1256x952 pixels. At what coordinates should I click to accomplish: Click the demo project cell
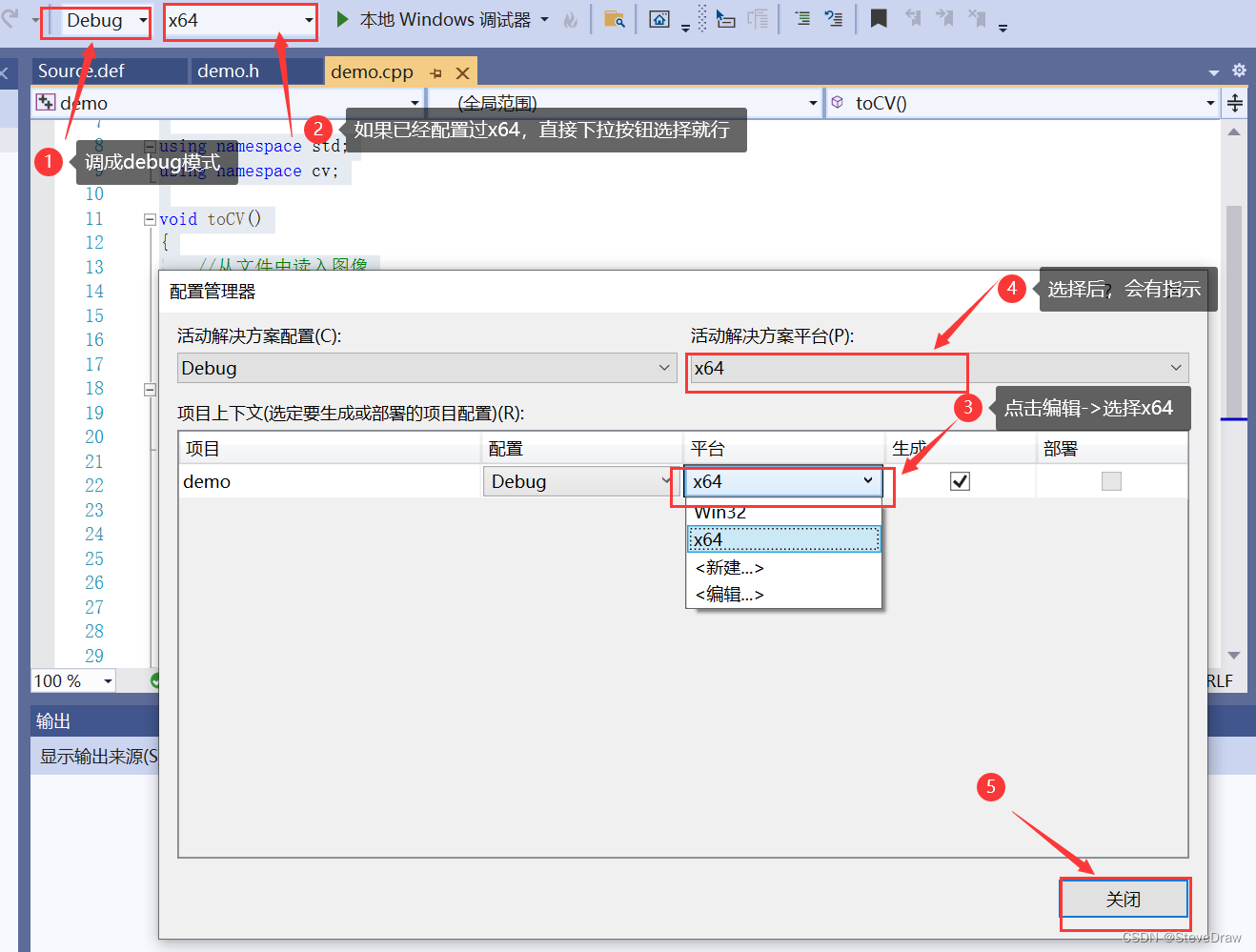coord(330,481)
